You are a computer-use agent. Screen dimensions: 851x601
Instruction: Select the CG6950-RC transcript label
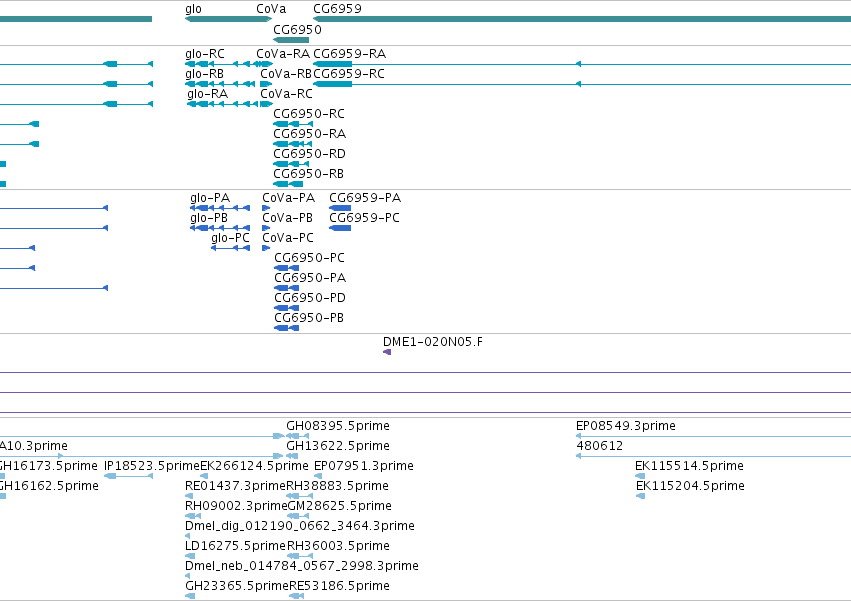point(309,114)
